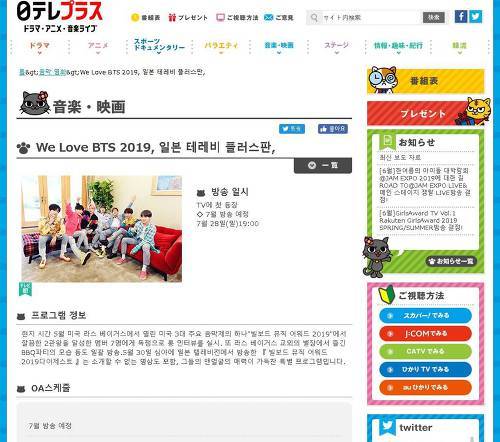
Task: Click the BTS group photo thumbnail
Action: click(102, 229)
